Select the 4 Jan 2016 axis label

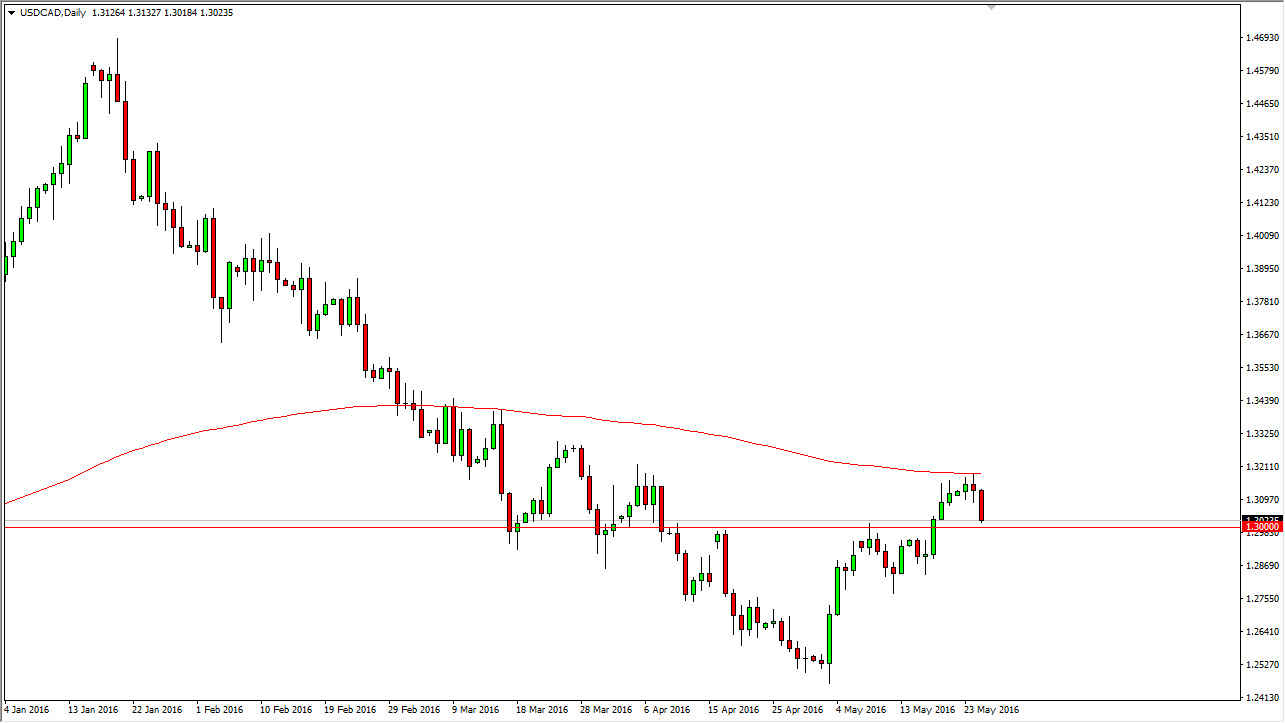click(x=27, y=710)
